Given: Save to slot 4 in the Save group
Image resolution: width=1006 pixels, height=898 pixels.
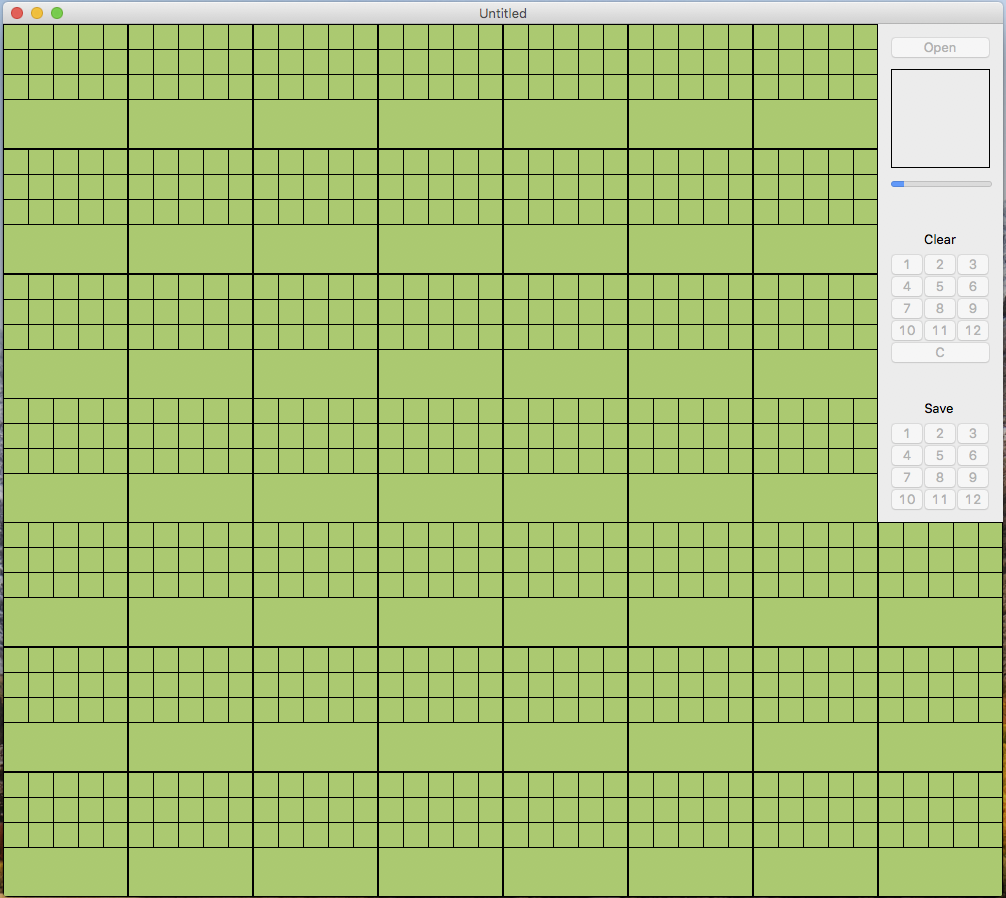Looking at the screenshot, I should [907, 455].
